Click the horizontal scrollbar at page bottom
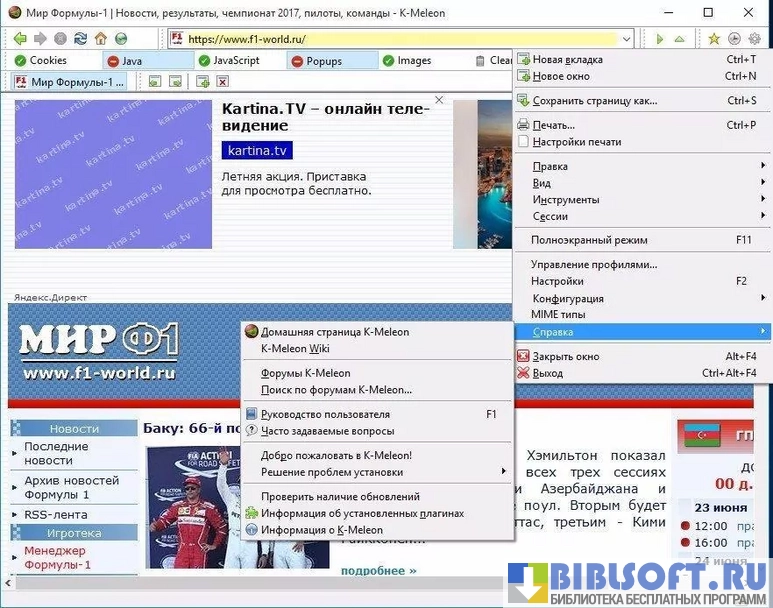773x608 pixels. coord(250,582)
